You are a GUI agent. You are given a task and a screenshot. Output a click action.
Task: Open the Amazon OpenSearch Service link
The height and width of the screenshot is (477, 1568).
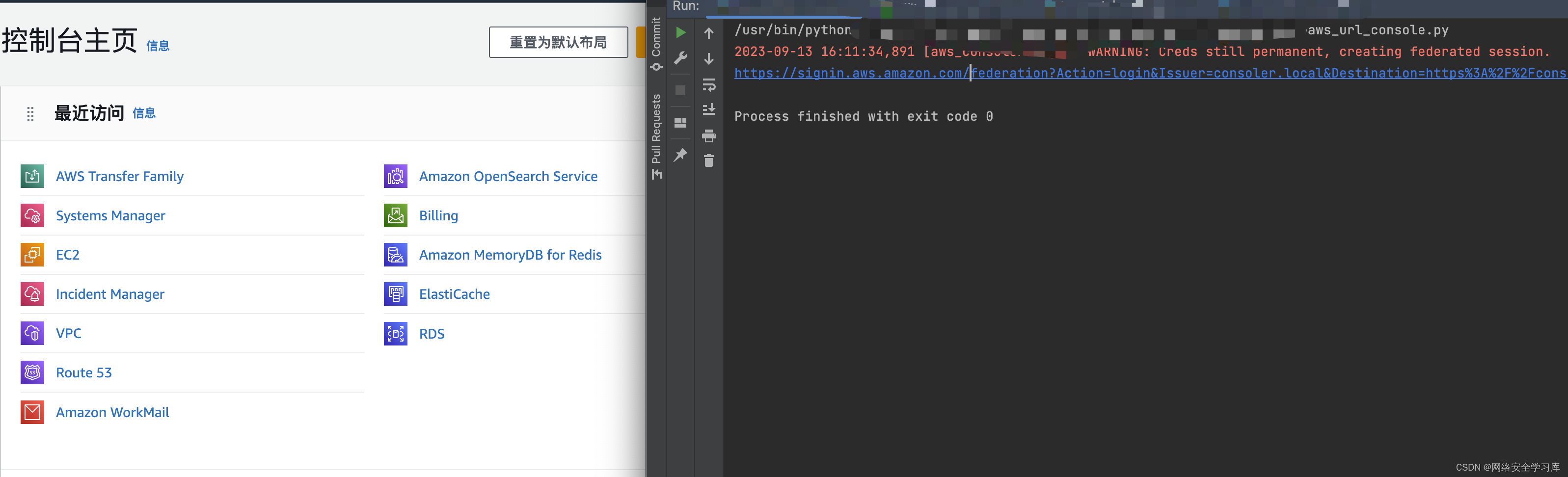point(508,177)
